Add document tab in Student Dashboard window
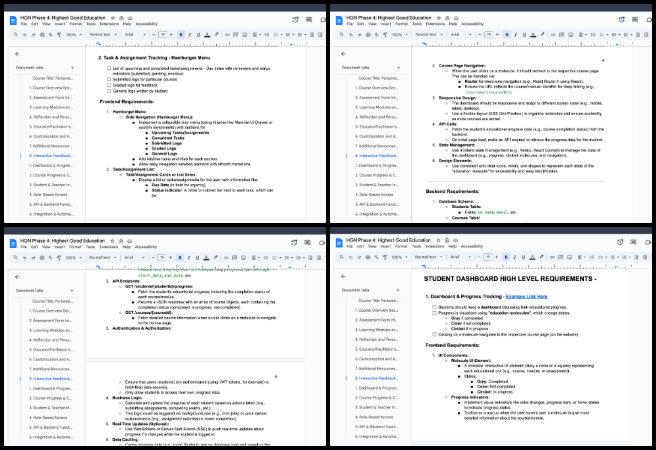Viewport: 656px width, 450px height. pyautogui.click(x=398, y=290)
